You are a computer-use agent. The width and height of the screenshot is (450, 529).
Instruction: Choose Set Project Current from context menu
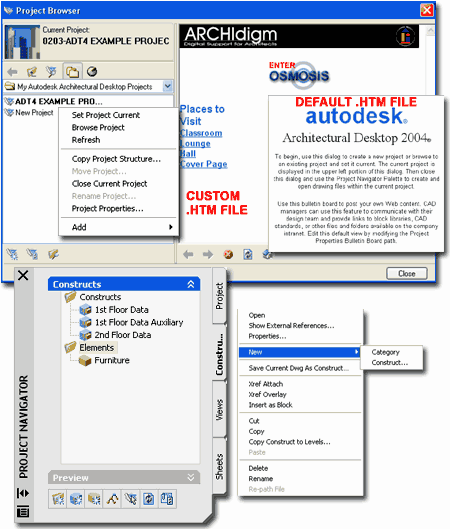pyautogui.click(x=106, y=115)
